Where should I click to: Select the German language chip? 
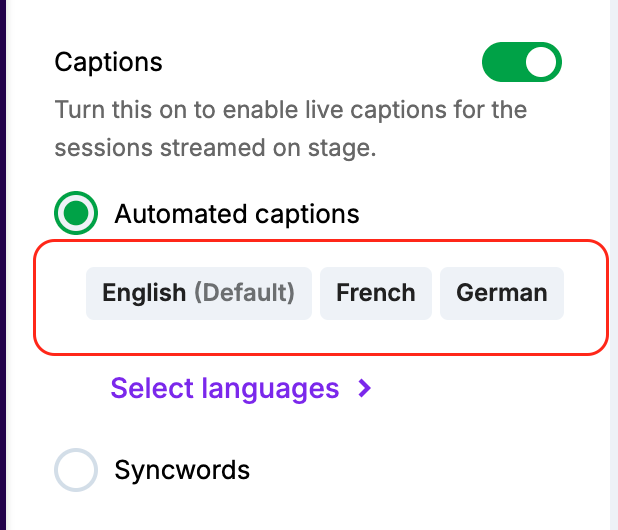[x=501, y=293]
